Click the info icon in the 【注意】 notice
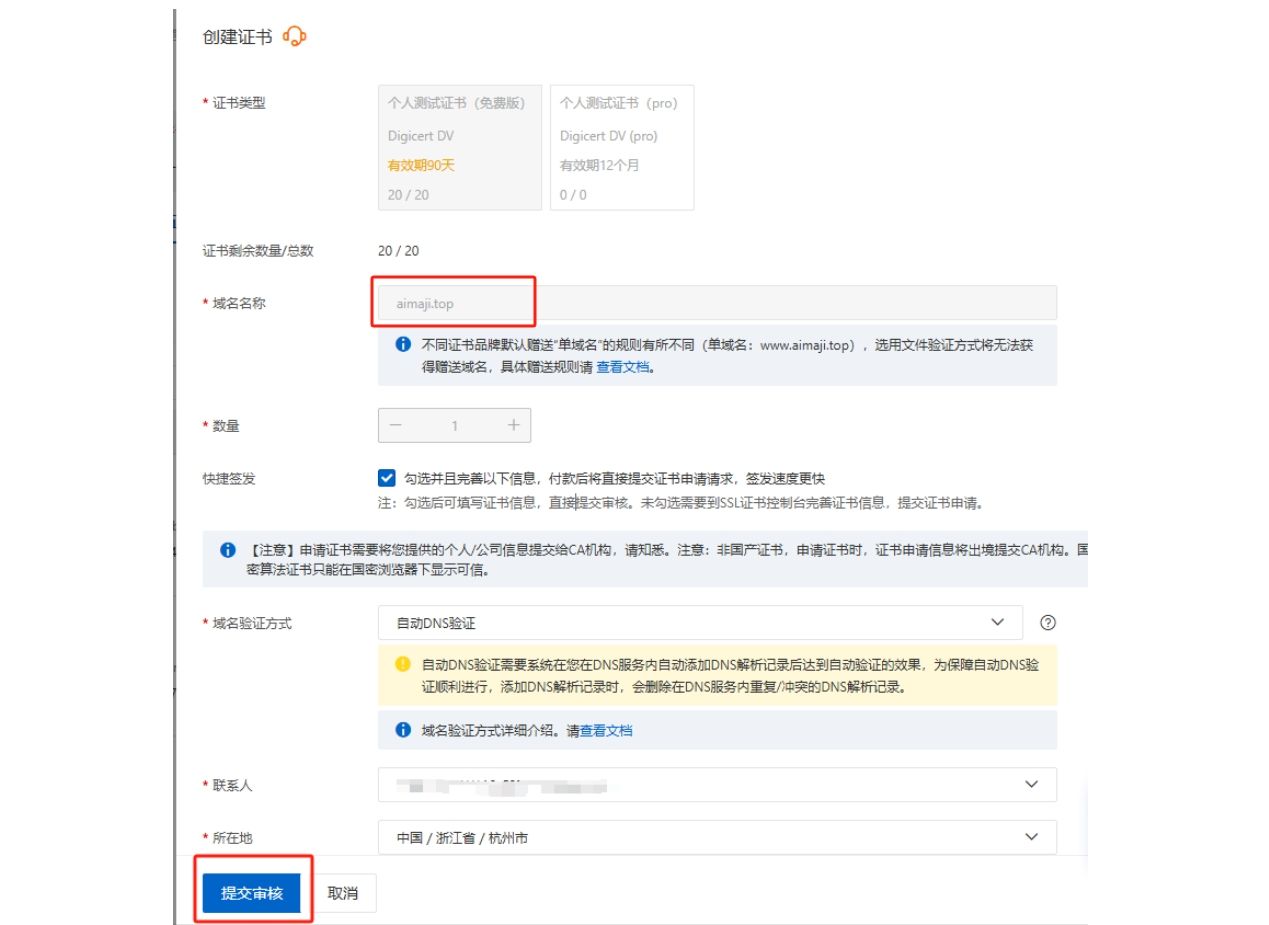 click(227, 551)
